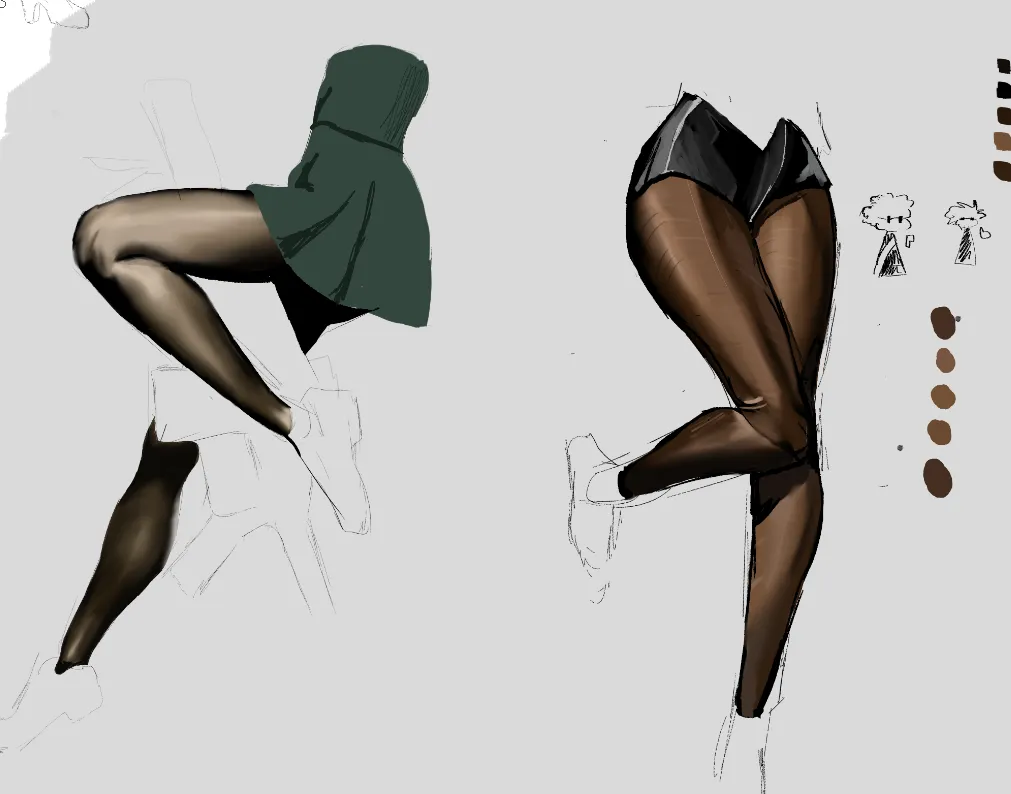Click the tiny gray dot beside the top round swatch
Viewport: 1011px width, 794px height.
(958, 319)
